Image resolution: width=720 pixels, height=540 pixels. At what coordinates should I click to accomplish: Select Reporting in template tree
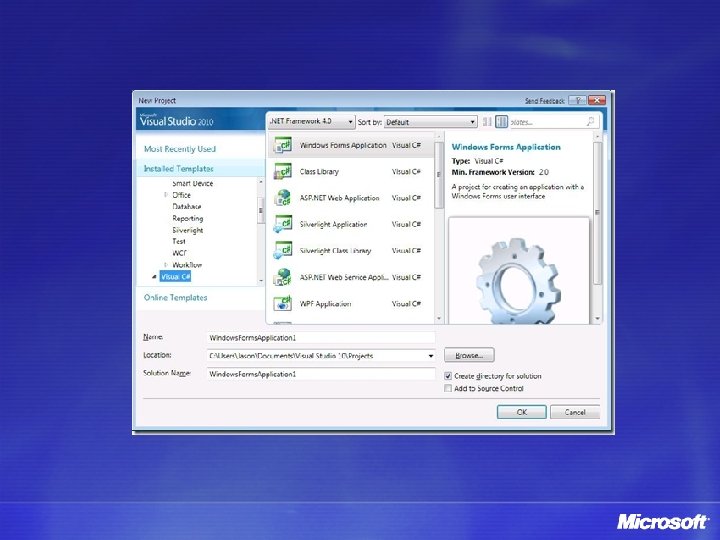[187, 218]
